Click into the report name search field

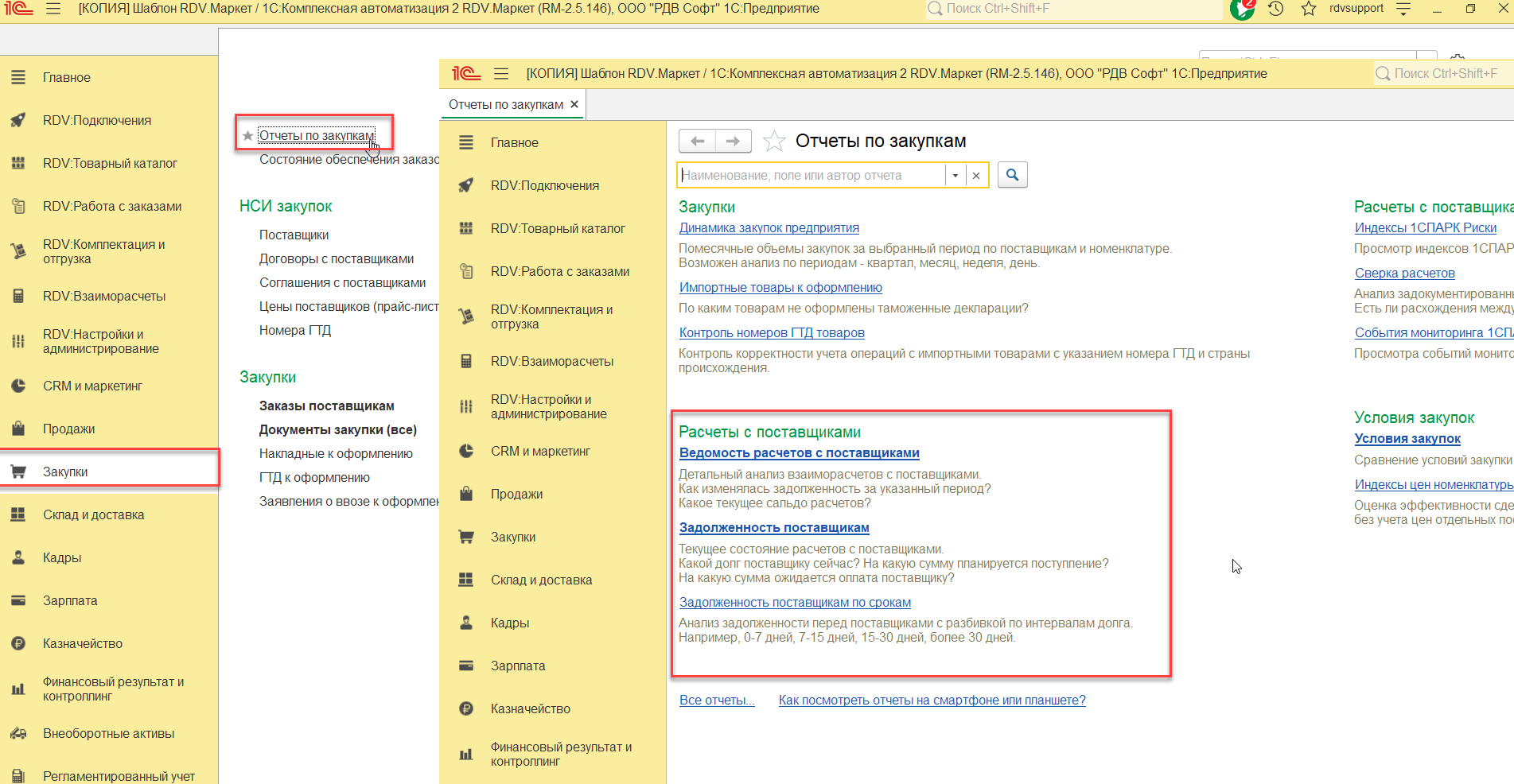[x=811, y=176]
